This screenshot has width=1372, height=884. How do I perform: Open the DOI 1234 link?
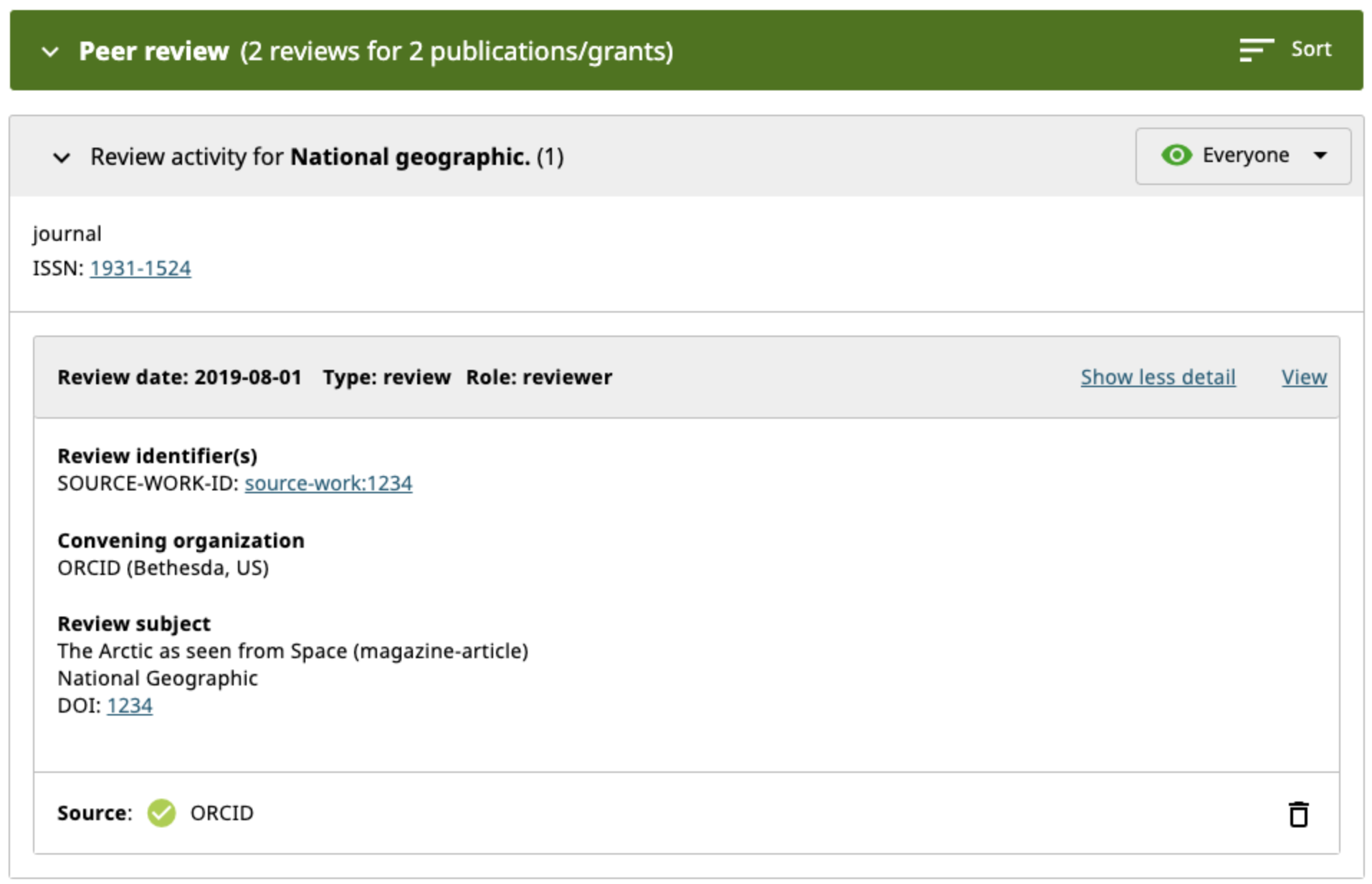[130, 705]
